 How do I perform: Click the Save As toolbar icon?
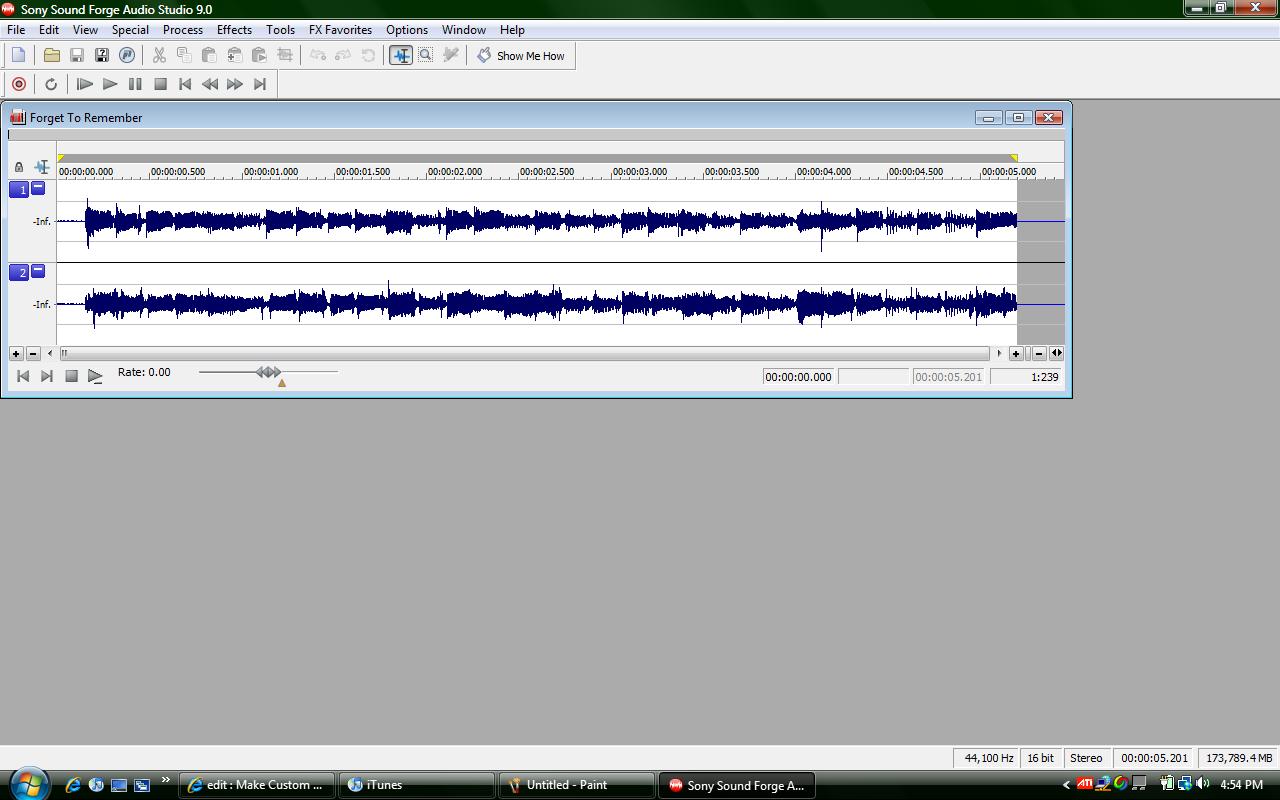click(x=102, y=56)
